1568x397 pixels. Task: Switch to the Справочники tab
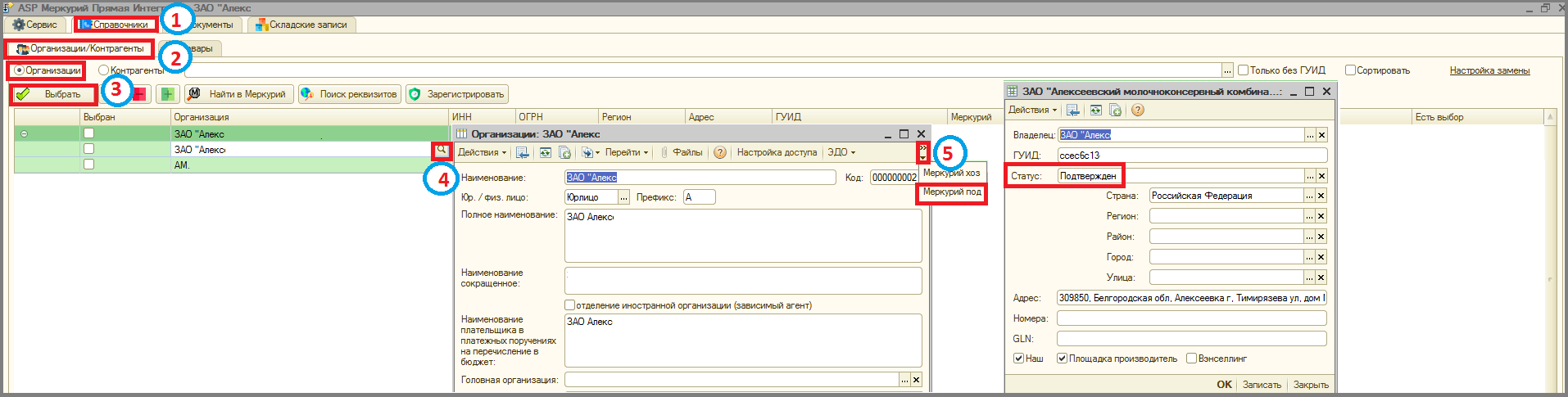114,25
